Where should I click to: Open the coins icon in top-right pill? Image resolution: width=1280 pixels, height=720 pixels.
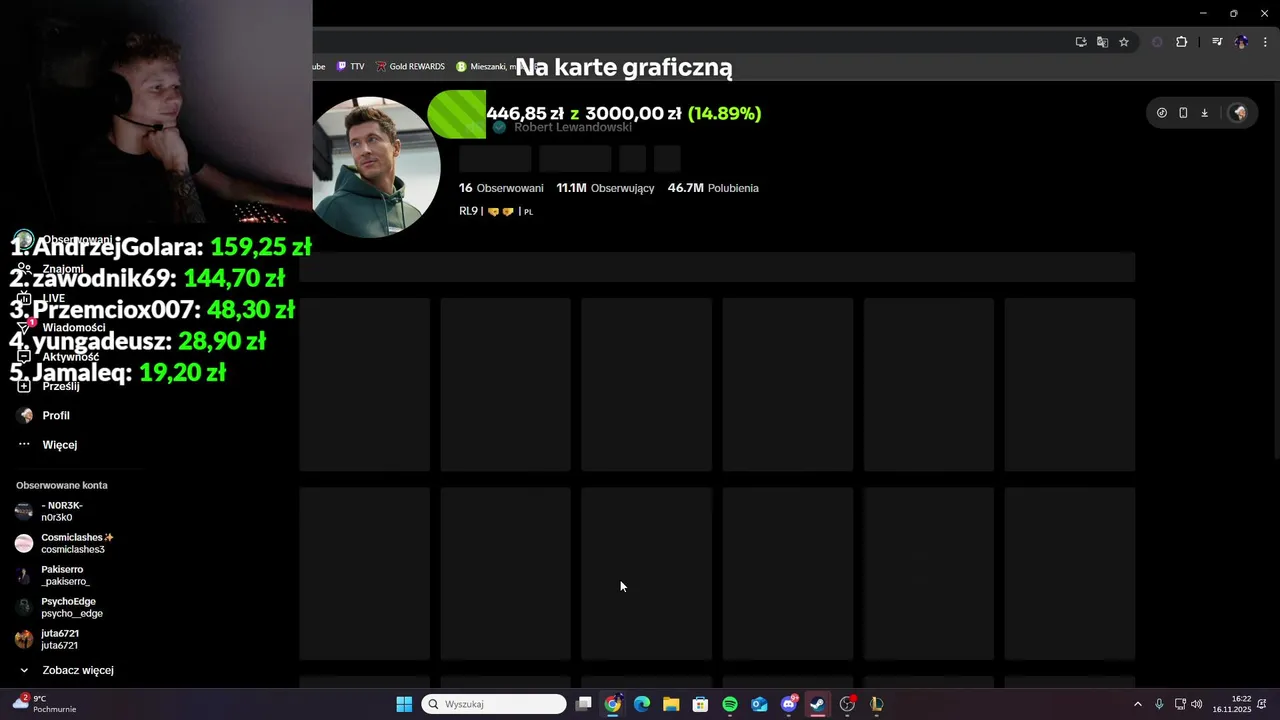pos(1161,113)
